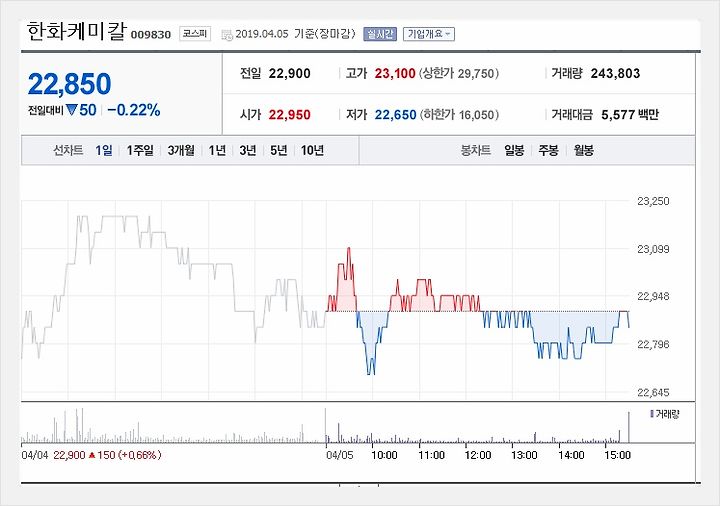This screenshot has height=506, width=720.
Task: Click the previous close value 22,900
Action: click(x=290, y=73)
